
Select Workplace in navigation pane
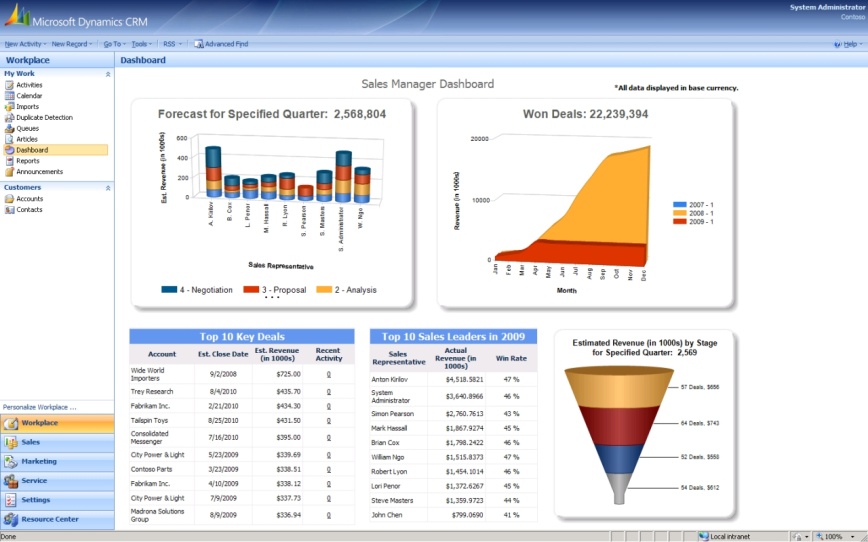coord(57,424)
